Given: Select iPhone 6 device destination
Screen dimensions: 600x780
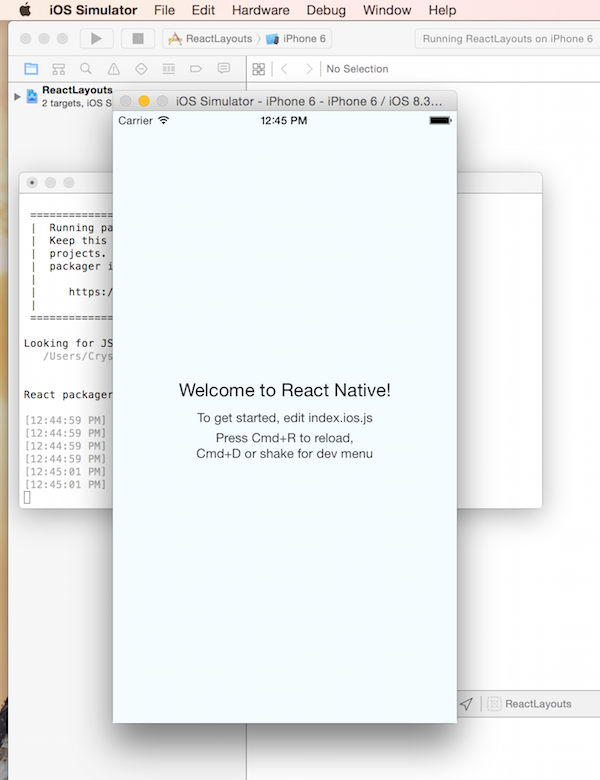Looking at the screenshot, I should click(296, 39).
